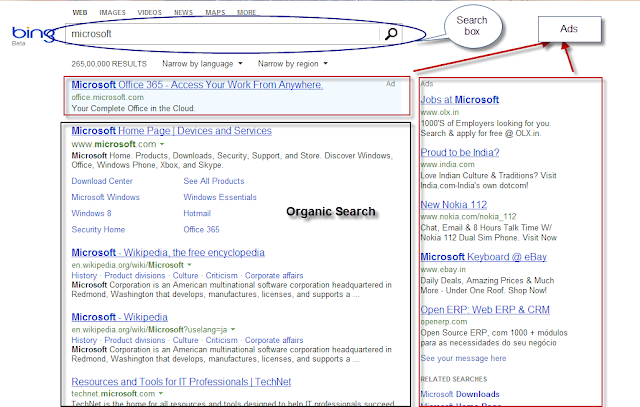This screenshot has width=640, height=407.
Task: Expand arrow next to en.wikipedia.org/wiki/Microsoft
Action: point(189,265)
